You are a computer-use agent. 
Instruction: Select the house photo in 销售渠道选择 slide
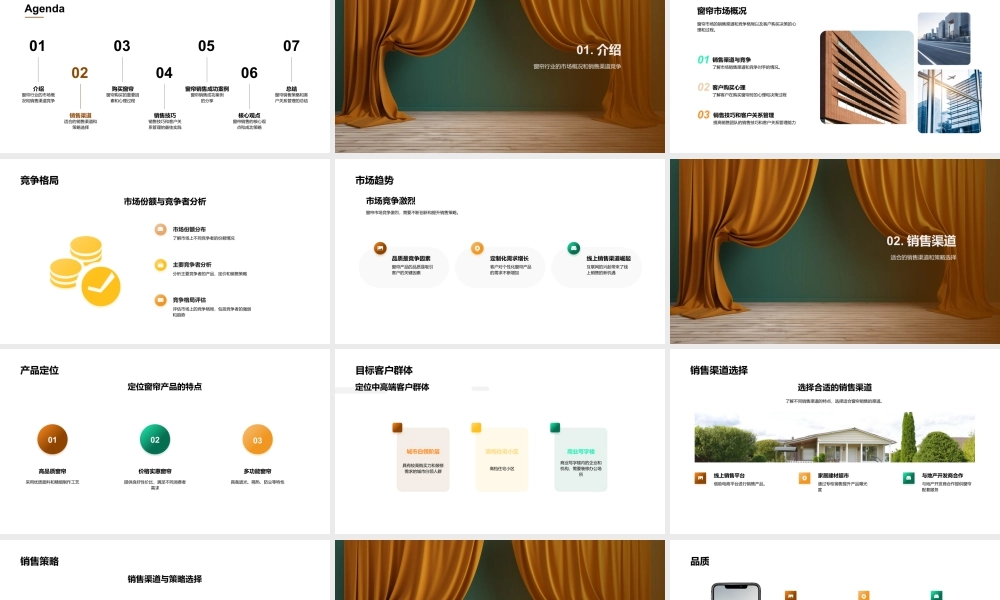[x=834, y=437]
